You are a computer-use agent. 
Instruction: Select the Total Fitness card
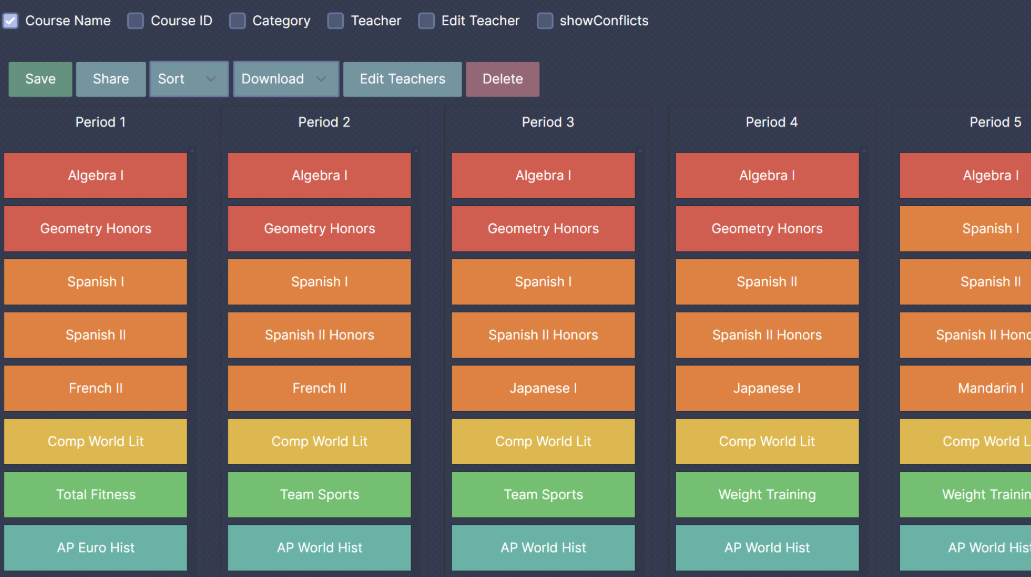click(x=95, y=495)
